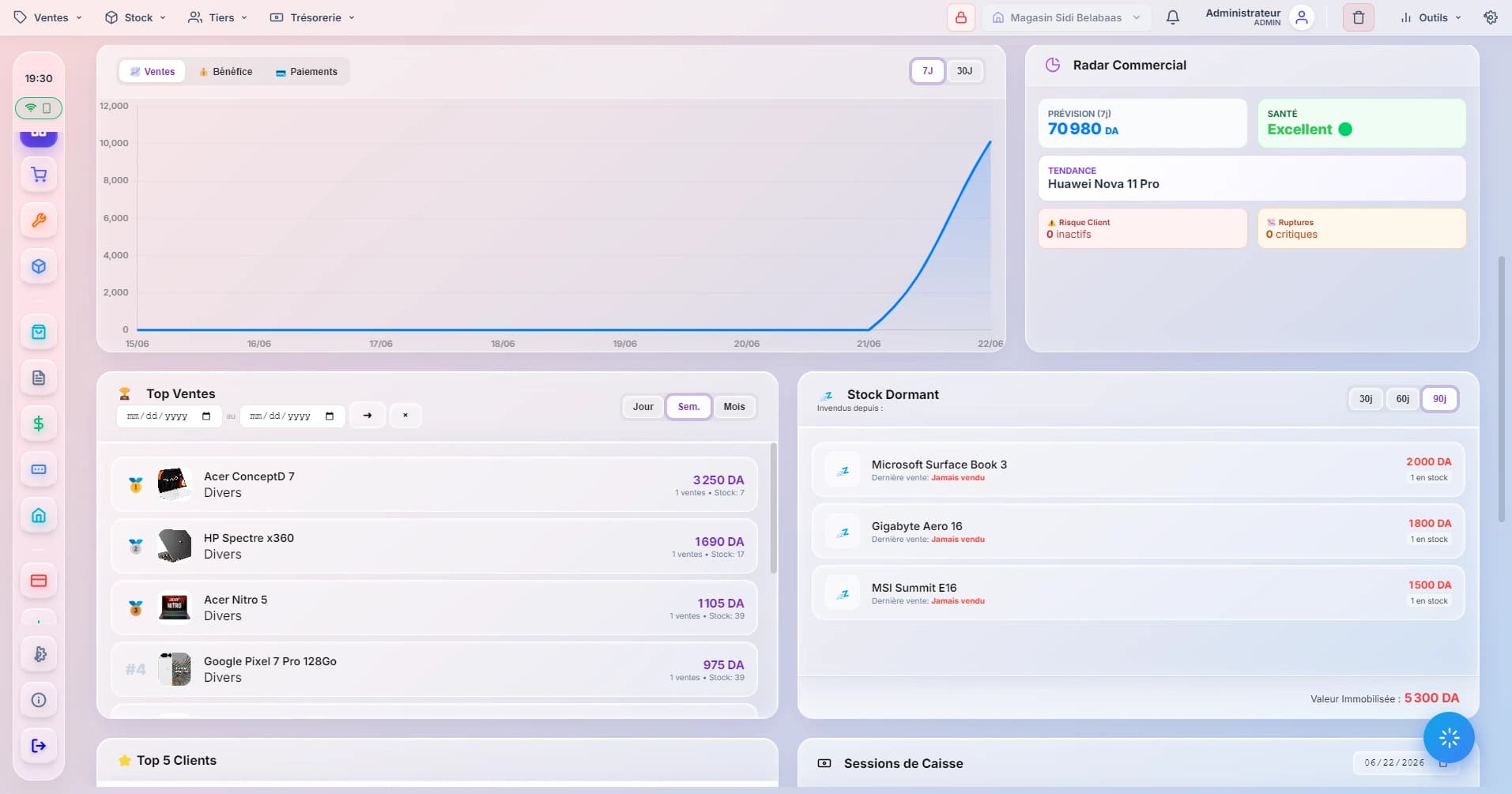The height and width of the screenshot is (794, 1512).
Task: Expand the Tiers menu
Action: coord(218,17)
